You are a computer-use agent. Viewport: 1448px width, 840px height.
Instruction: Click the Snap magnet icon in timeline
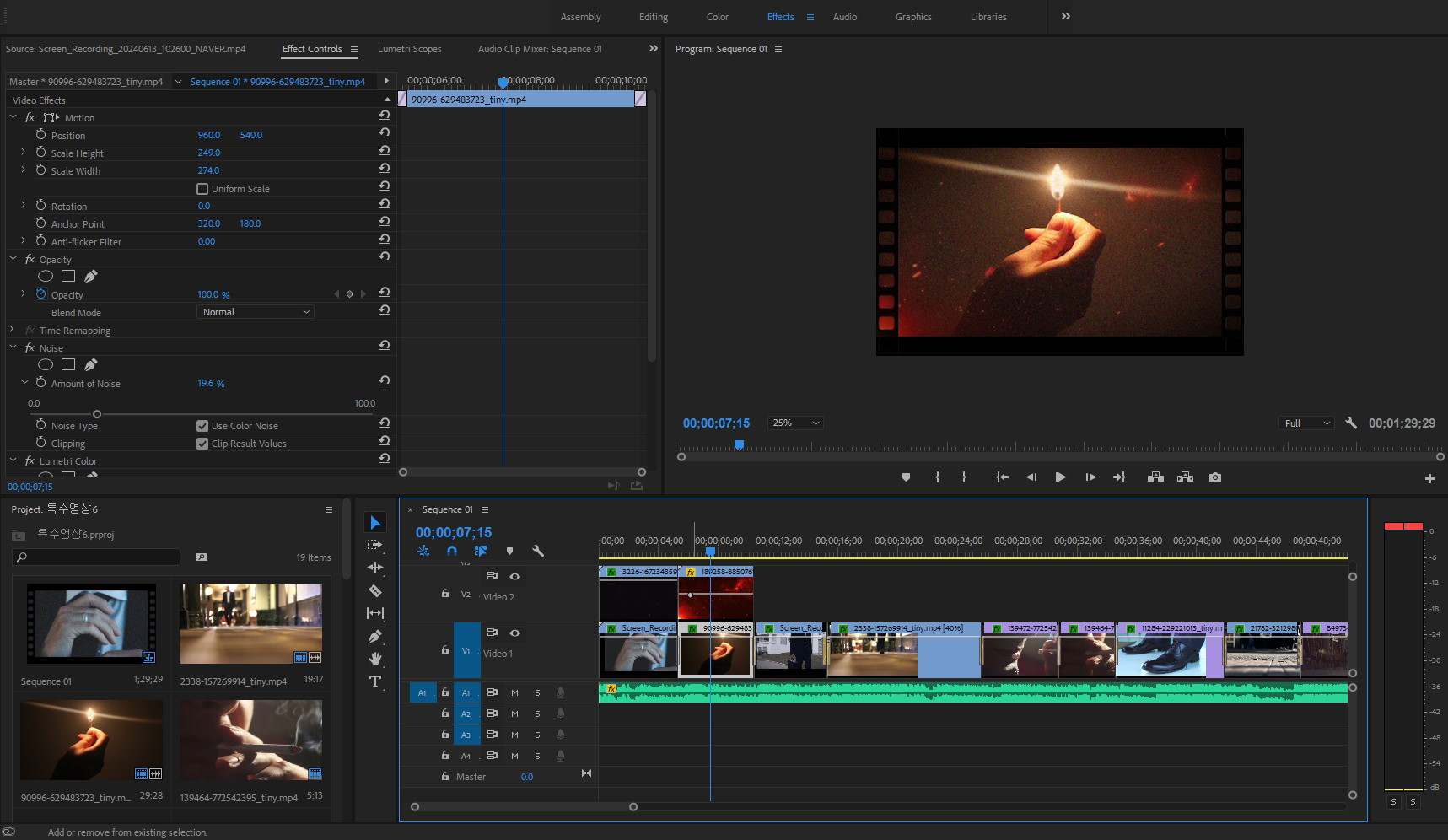(x=451, y=551)
